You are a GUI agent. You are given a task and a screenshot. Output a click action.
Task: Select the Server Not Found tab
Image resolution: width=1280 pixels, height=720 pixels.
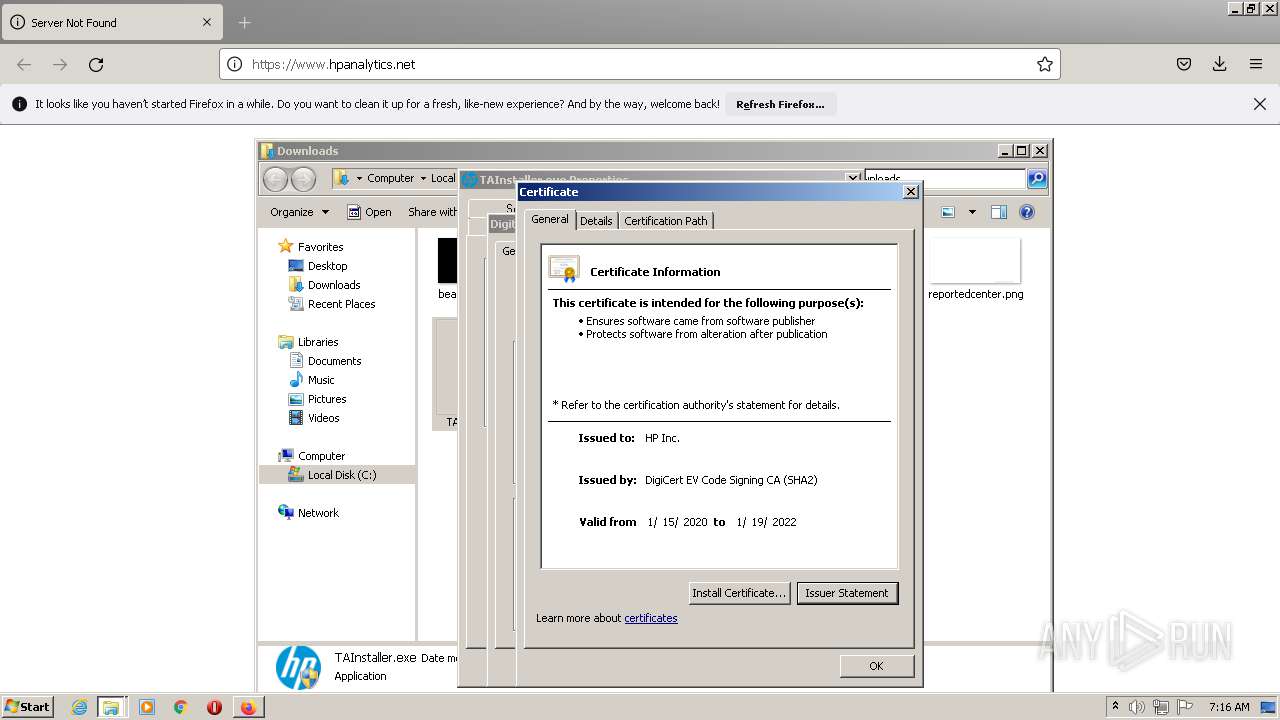(110, 22)
